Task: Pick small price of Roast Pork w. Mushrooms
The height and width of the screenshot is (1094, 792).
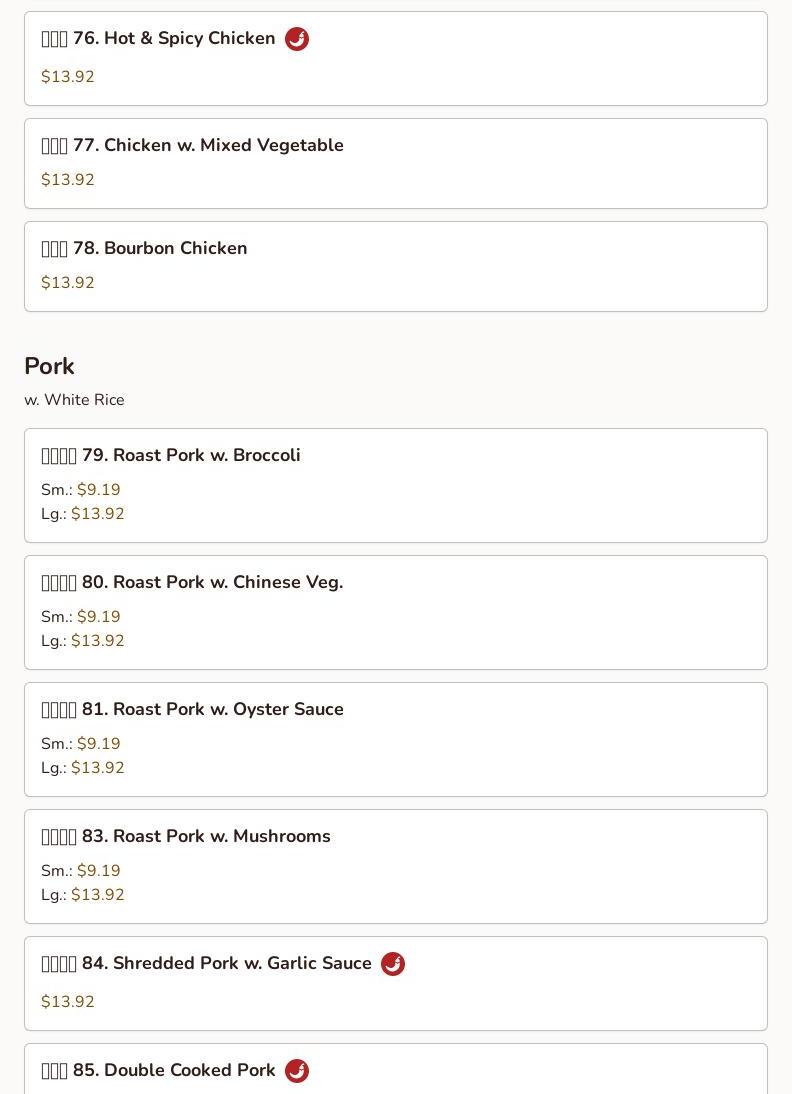Action: click(98, 871)
